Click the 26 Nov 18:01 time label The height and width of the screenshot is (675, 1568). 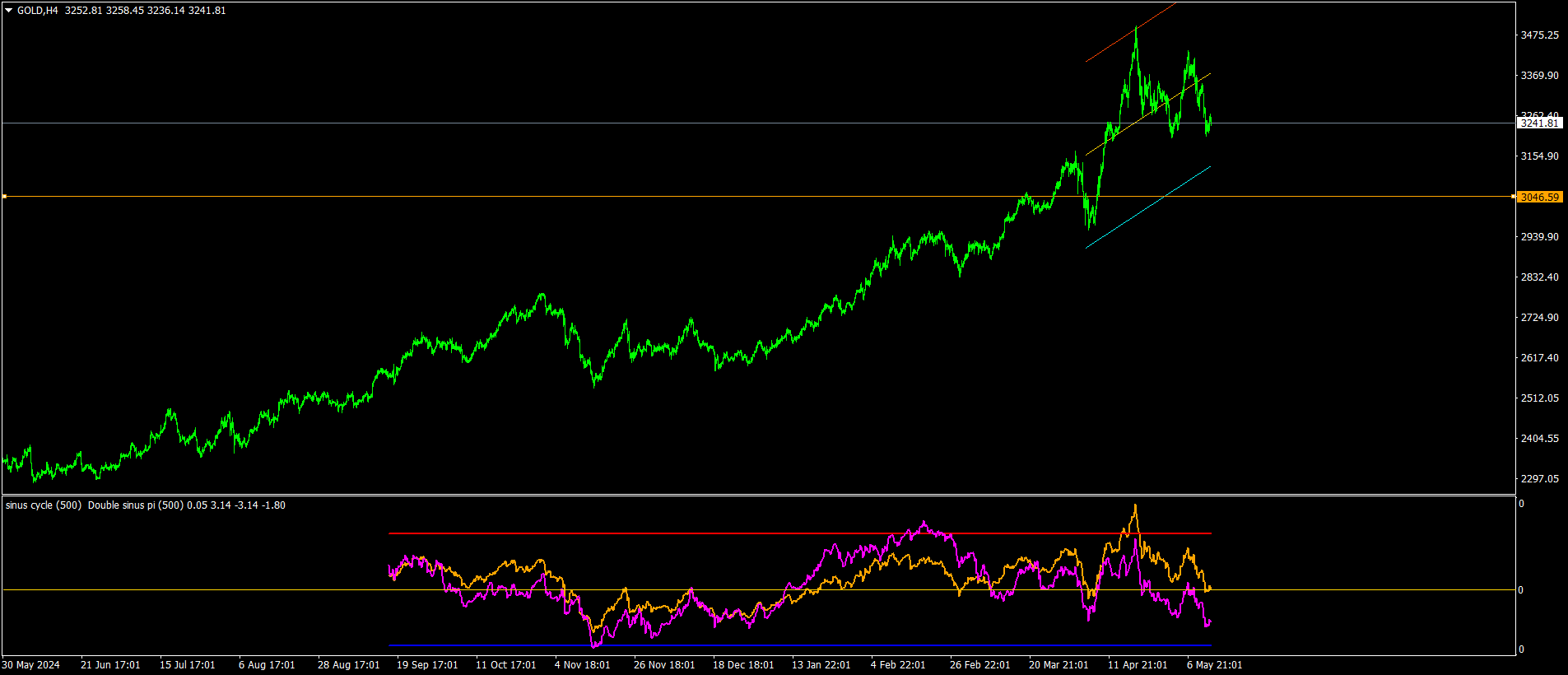[664, 665]
